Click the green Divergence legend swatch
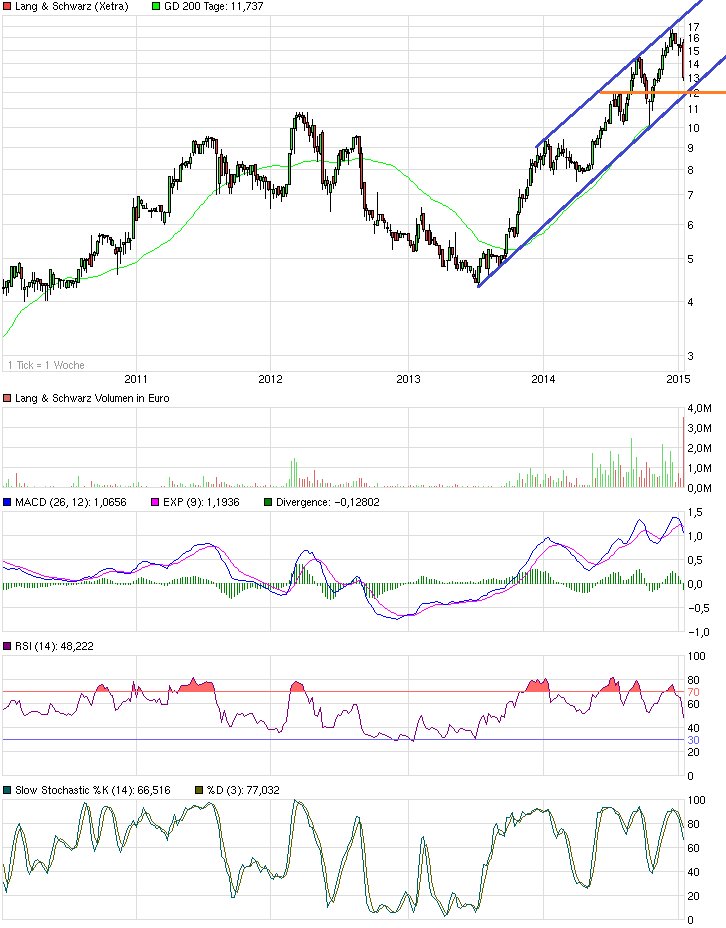726x928 pixels. click(x=267, y=502)
